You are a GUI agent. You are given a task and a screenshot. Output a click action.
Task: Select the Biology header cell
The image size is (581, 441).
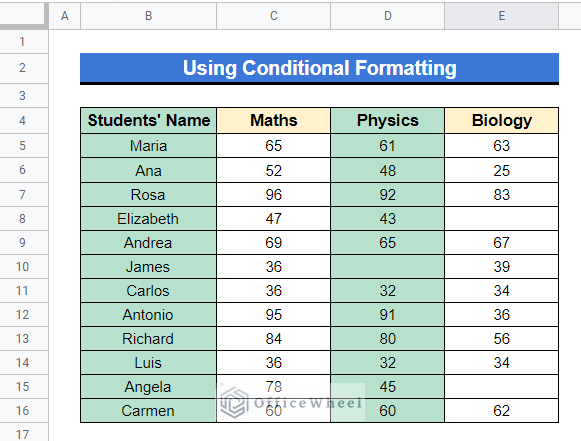coord(502,120)
